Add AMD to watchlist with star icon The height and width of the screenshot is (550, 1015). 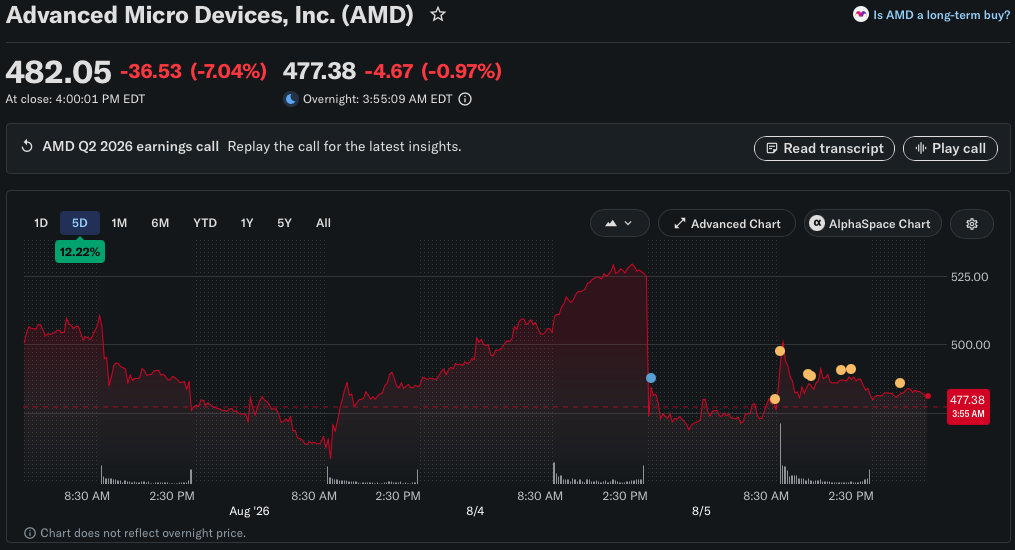[438, 14]
